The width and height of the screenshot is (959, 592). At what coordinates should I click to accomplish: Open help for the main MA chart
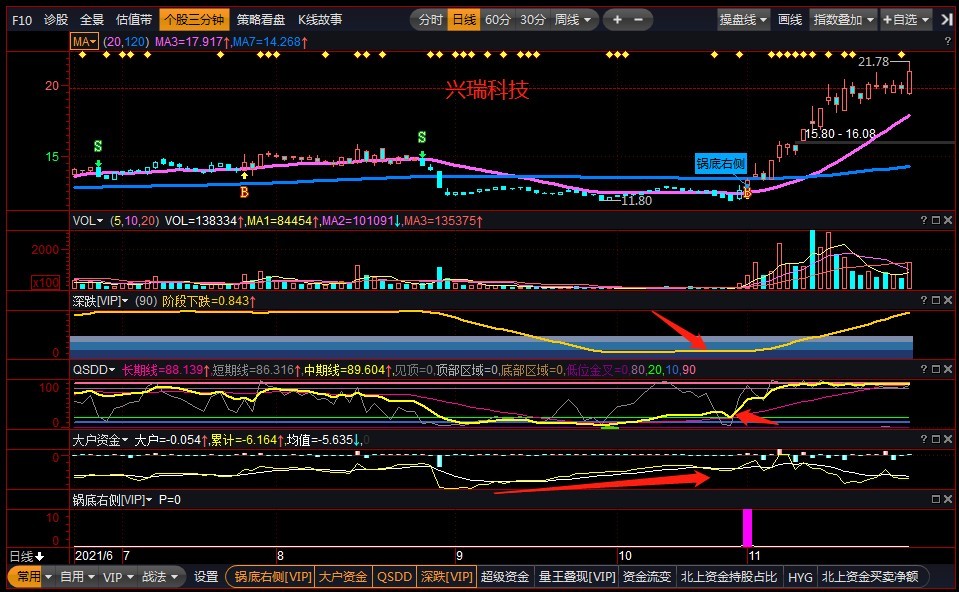coord(923,40)
